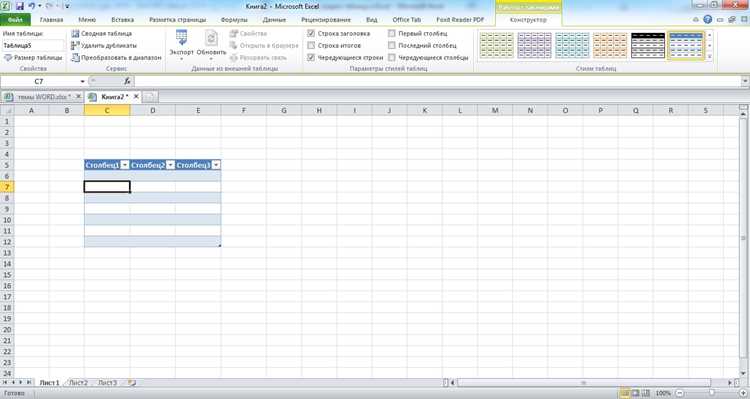750x399 pixels.
Task: Open Столбец2 filter dropdown
Action: tap(170, 165)
